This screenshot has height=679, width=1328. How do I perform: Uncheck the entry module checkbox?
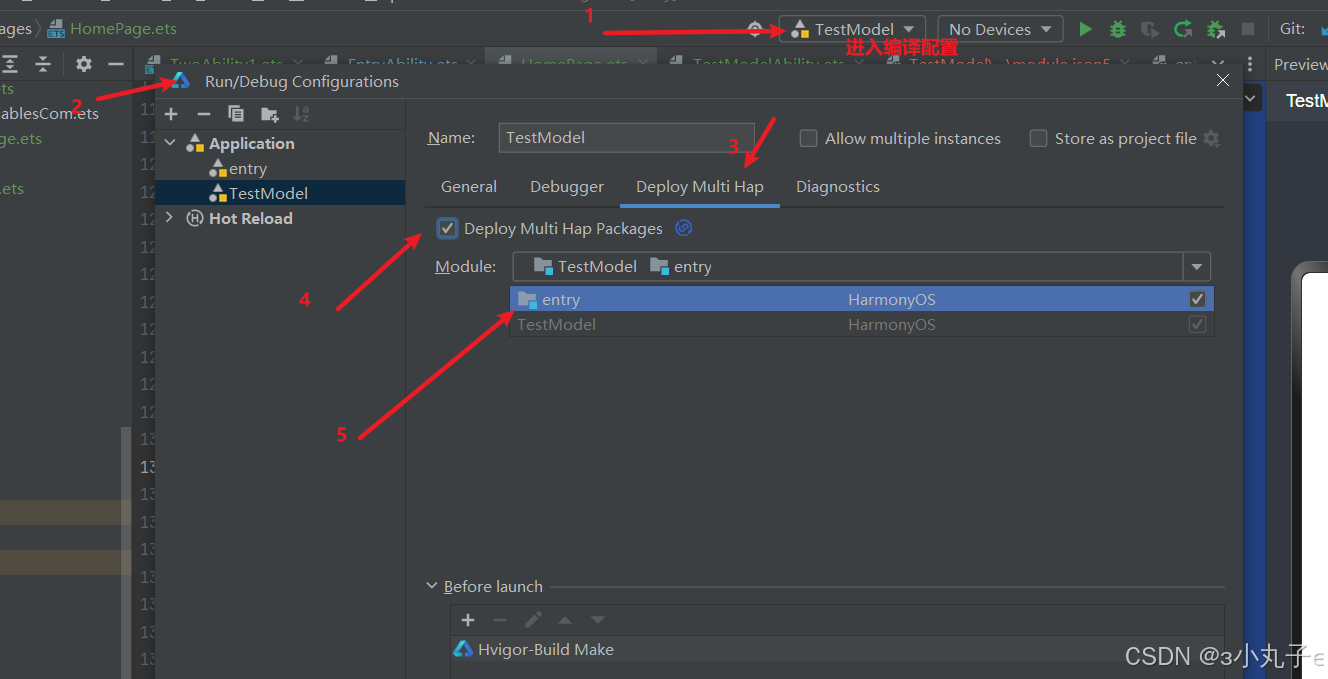pos(1197,299)
